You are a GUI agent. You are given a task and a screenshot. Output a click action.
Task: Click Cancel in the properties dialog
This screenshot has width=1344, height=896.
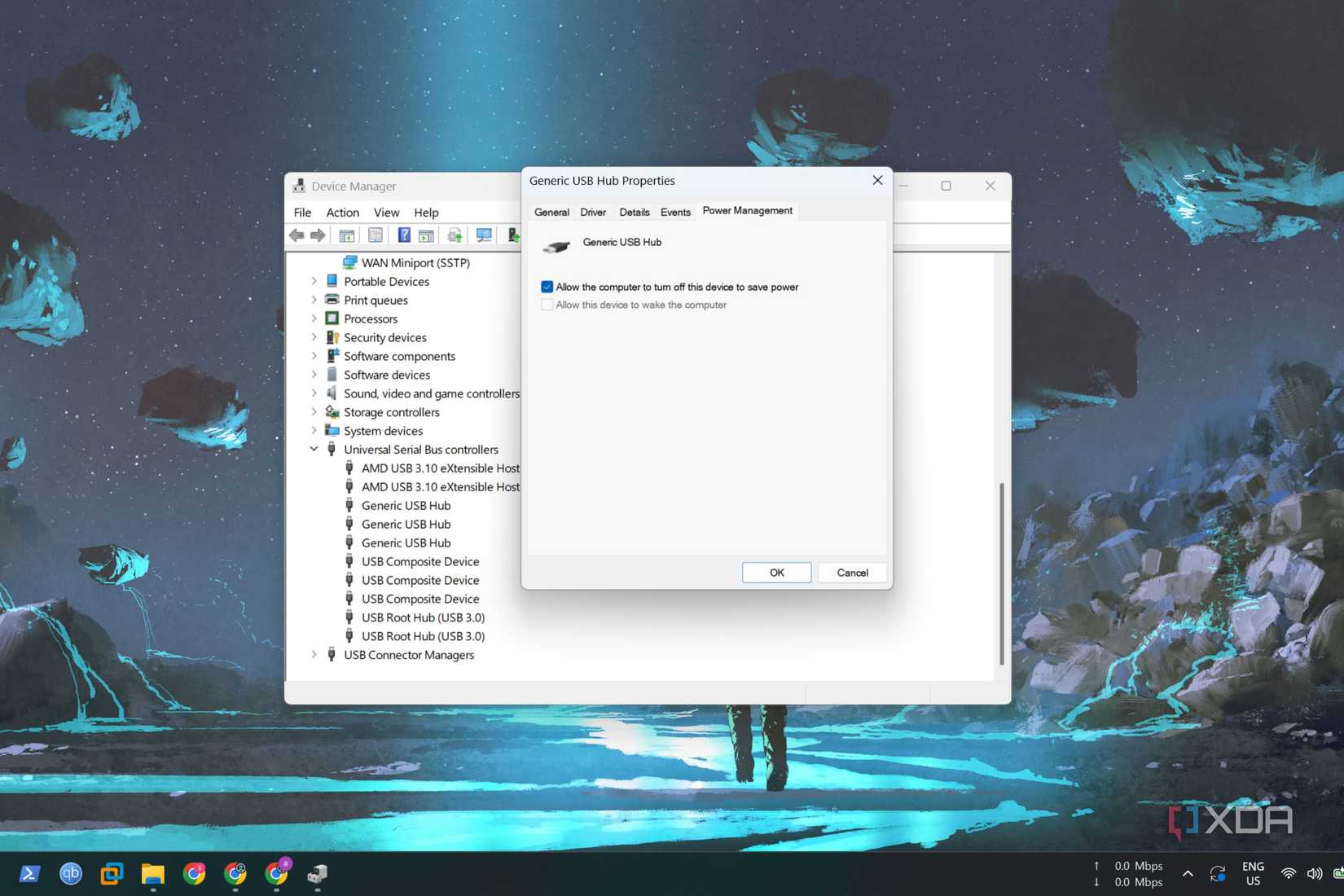[852, 573]
